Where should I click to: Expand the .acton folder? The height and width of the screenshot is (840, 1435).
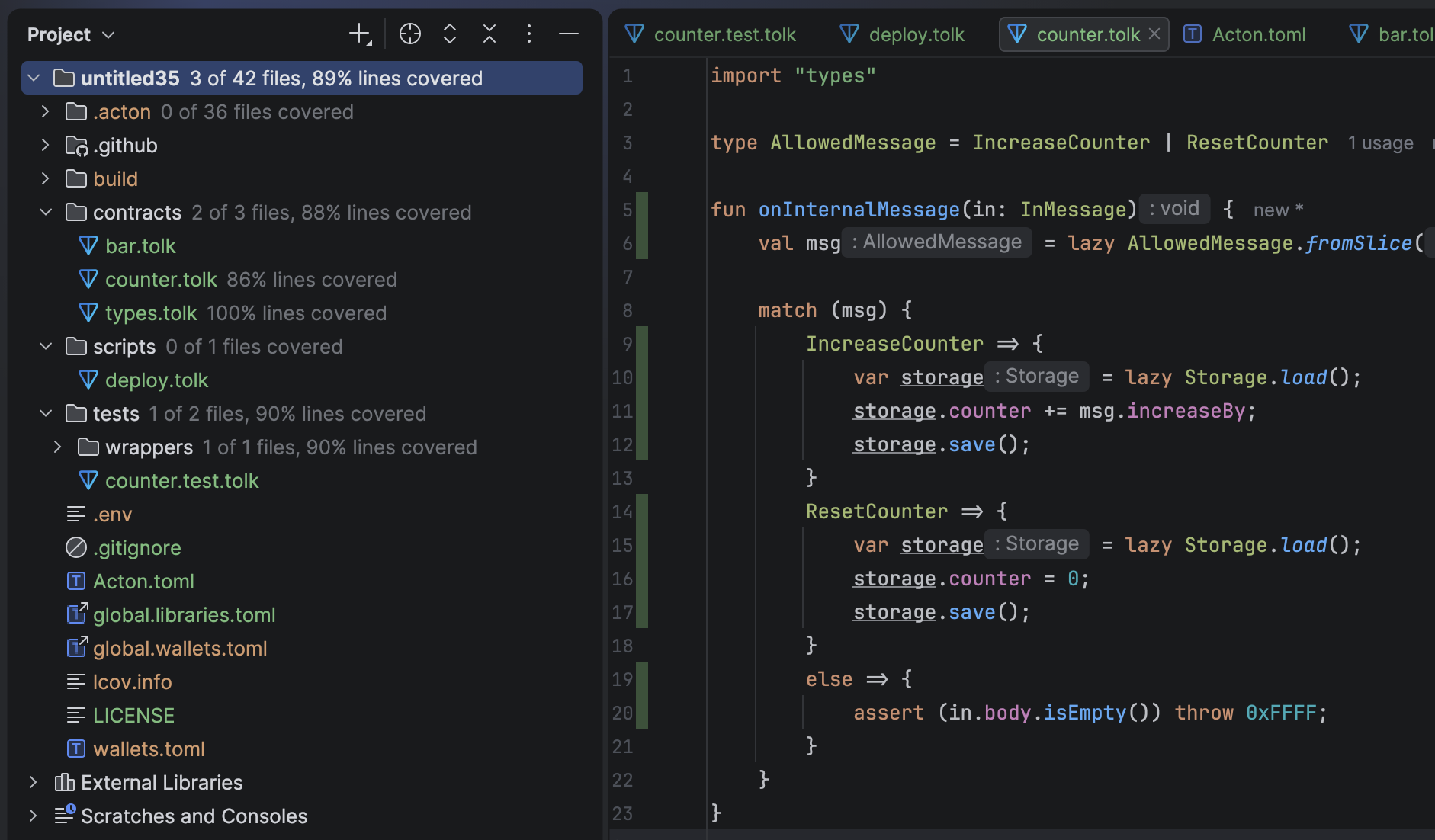[46, 112]
